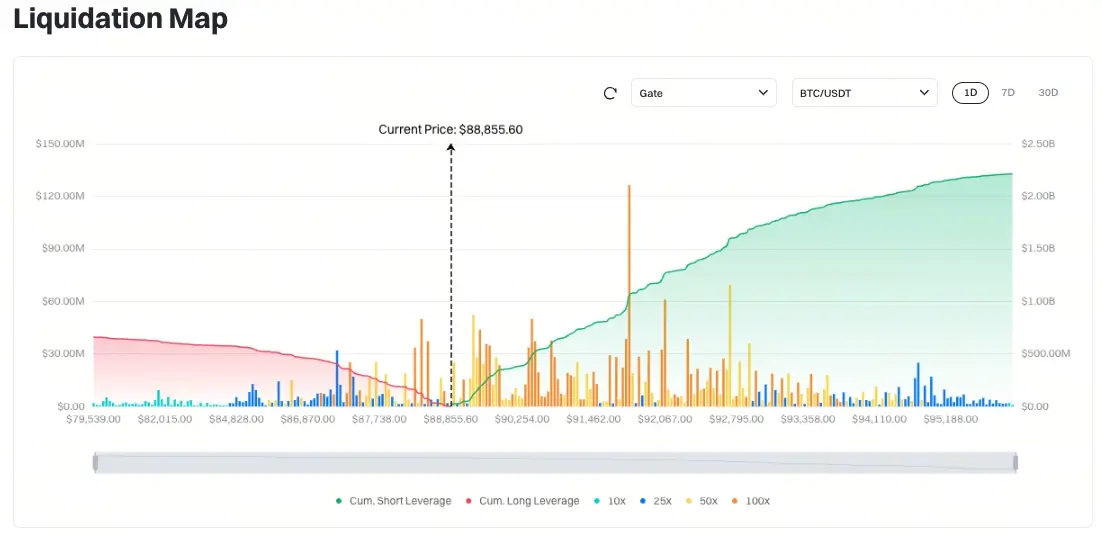Screen dimensions: 1102x533
Task: Click the middle of the zoom range bar
Action: tap(555, 463)
